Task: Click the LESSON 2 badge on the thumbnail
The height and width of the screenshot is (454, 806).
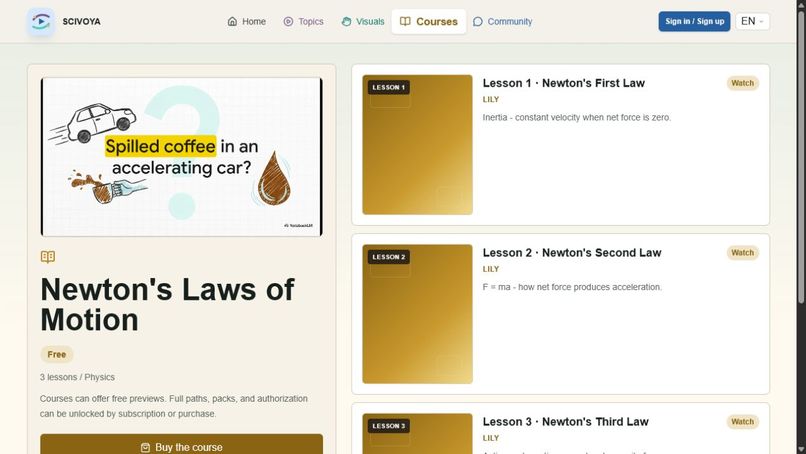Action: [x=389, y=257]
